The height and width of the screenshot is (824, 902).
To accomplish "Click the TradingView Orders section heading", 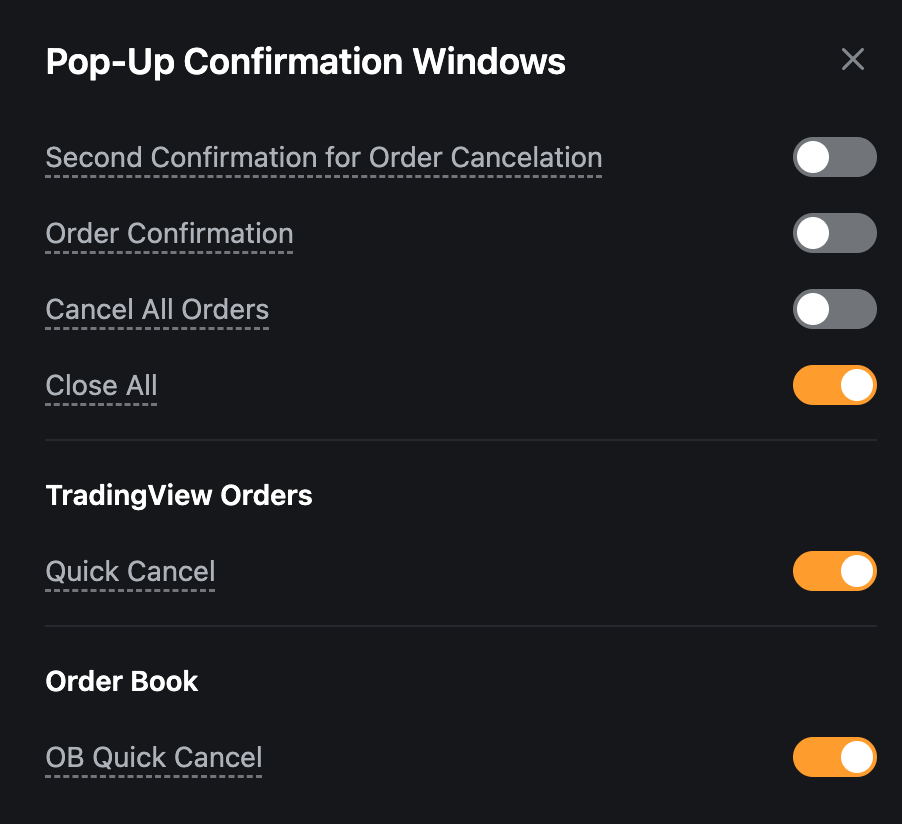I will click(x=179, y=495).
